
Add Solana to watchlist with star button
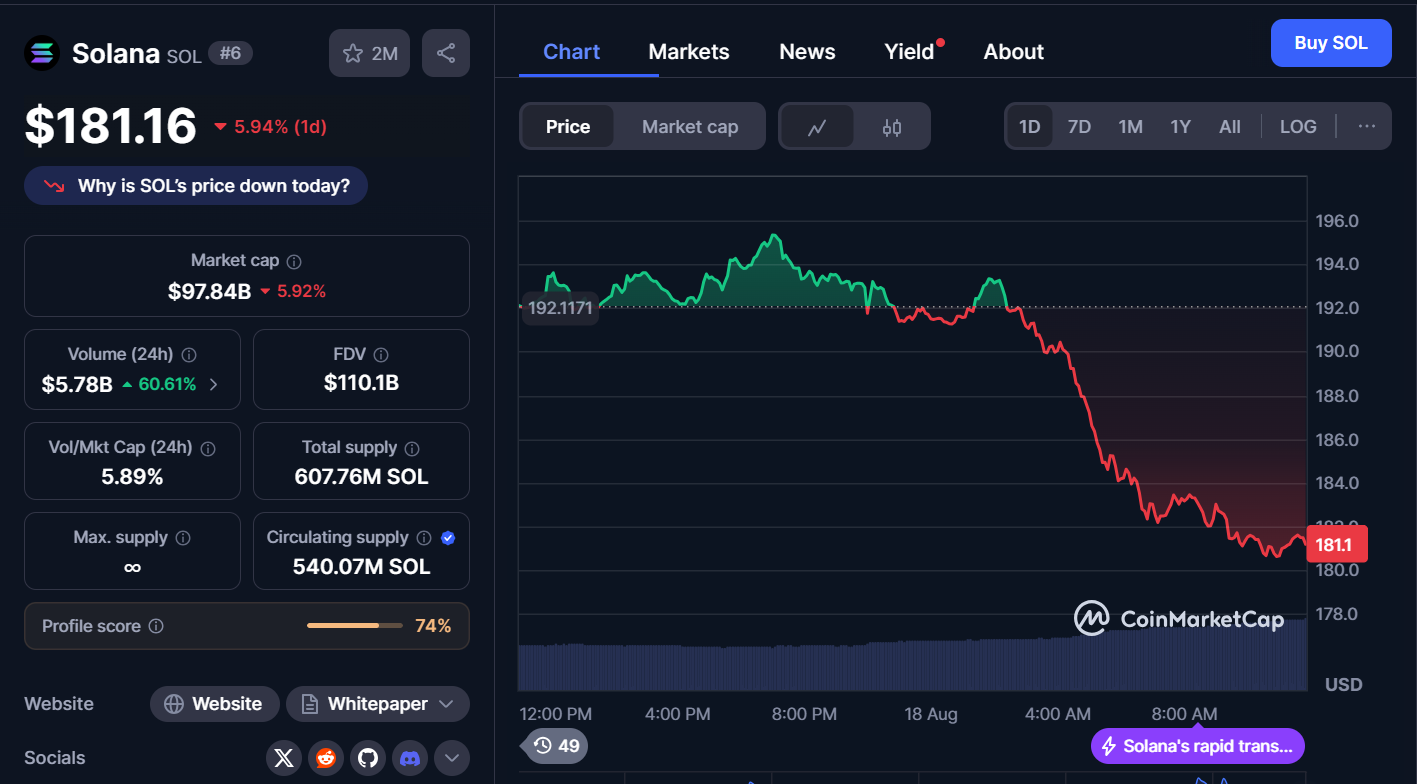[x=370, y=53]
